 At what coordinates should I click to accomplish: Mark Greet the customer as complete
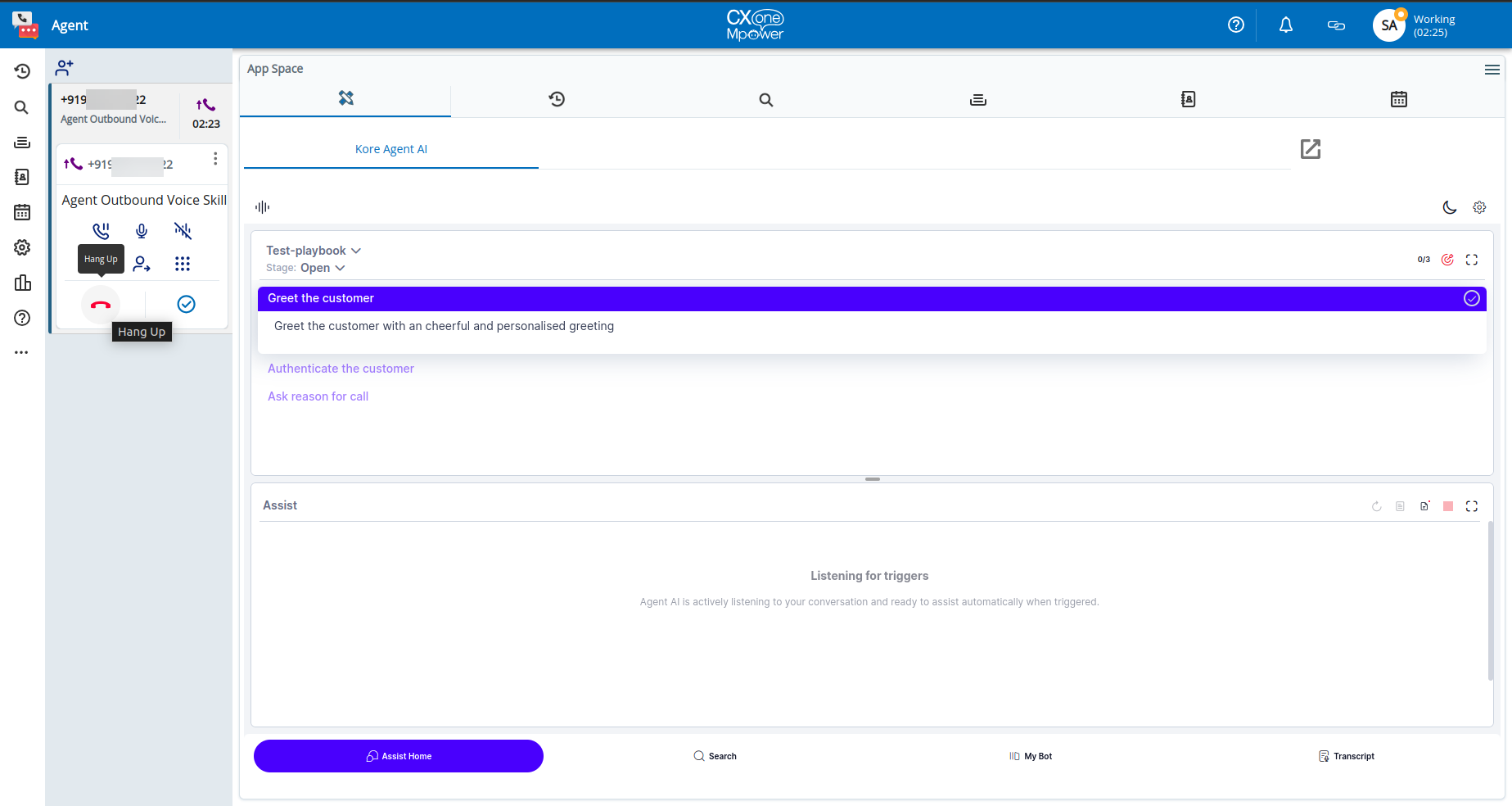pyautogui.click(x=1471, y=298)
